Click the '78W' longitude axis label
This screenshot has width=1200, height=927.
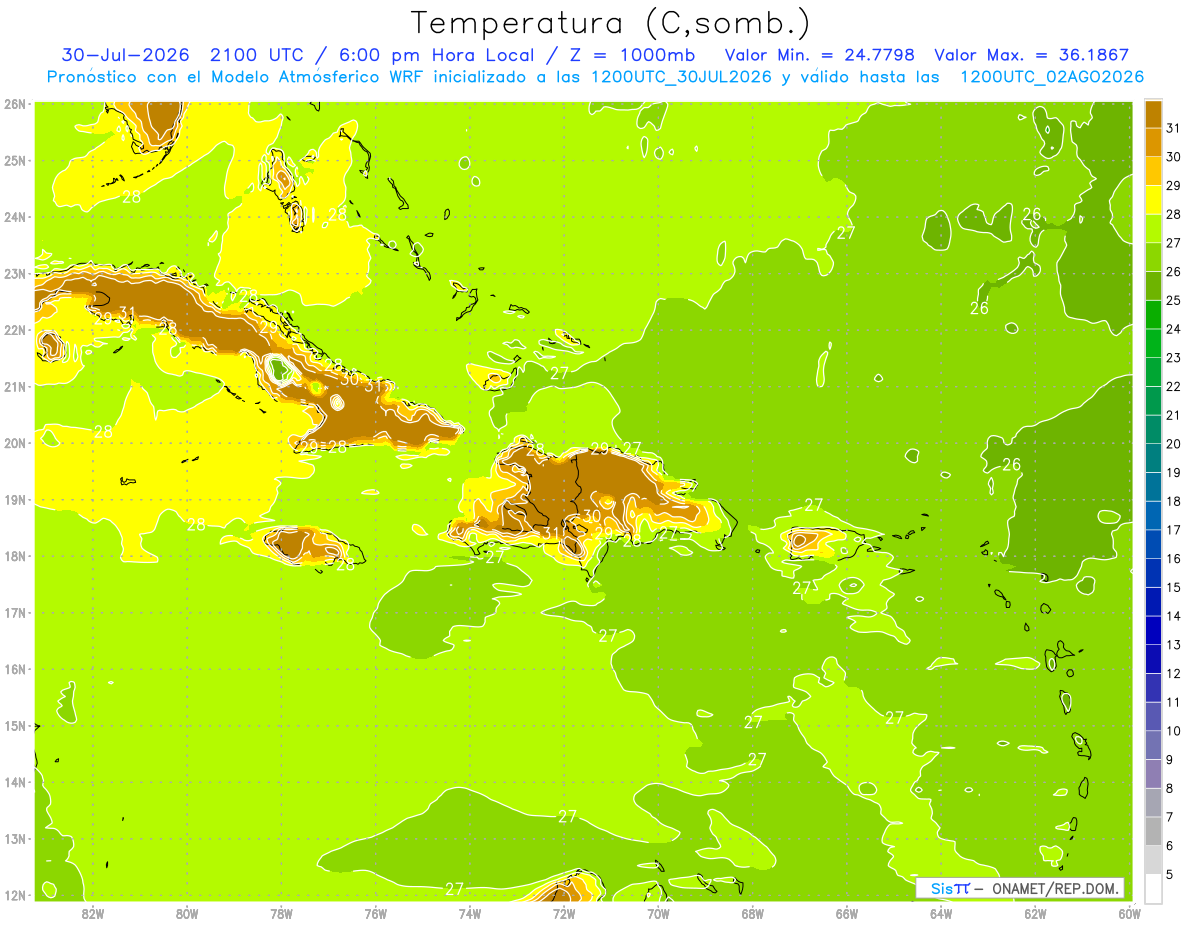[x=281, y=913]
